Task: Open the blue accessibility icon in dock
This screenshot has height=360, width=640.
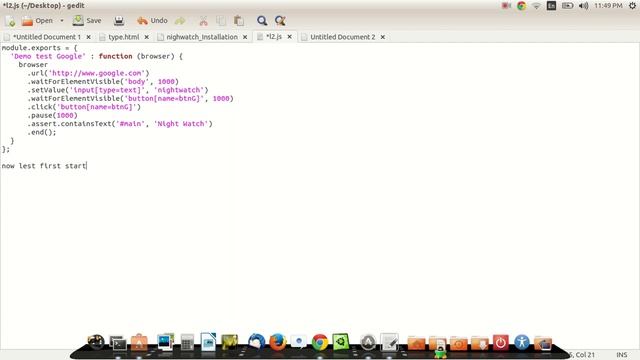Action: pyautogui.click(x=522, y=342)
